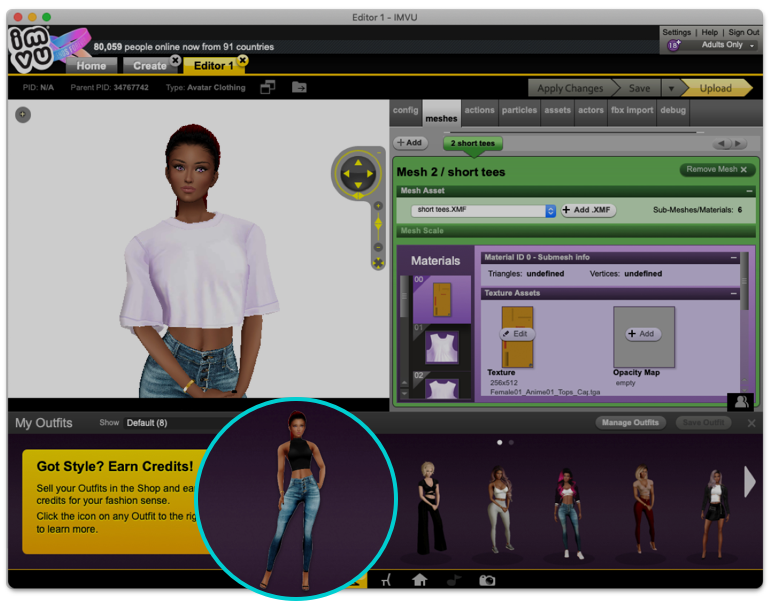
Task: Click Edit on the Texture thumbnail
Action: pos(517,334)
